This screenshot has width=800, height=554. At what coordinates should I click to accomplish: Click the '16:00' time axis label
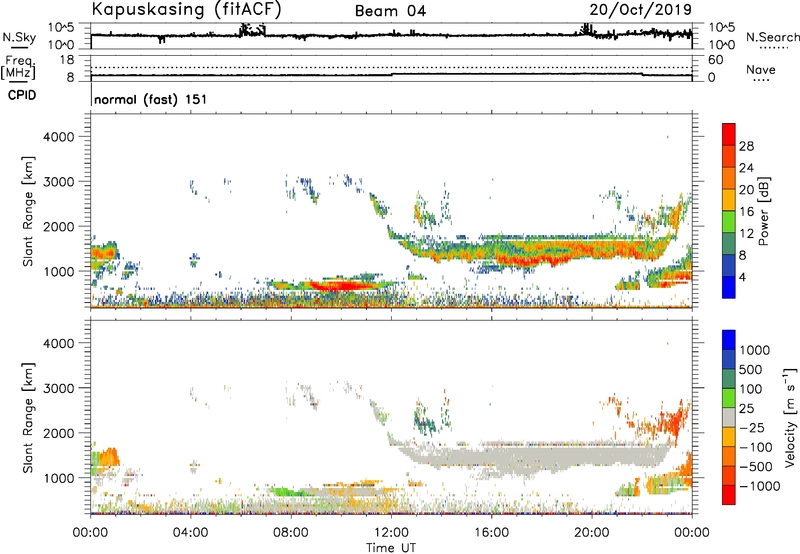click(x=491, y=533)
